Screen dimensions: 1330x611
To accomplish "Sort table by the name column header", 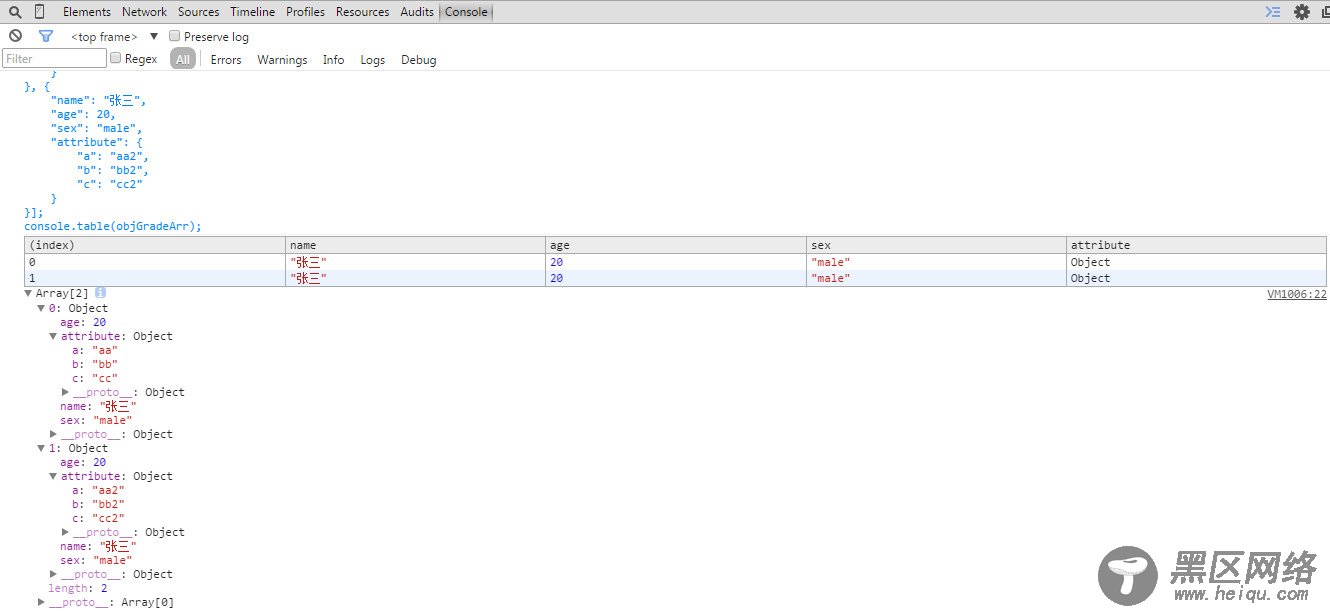I will 416,245.
